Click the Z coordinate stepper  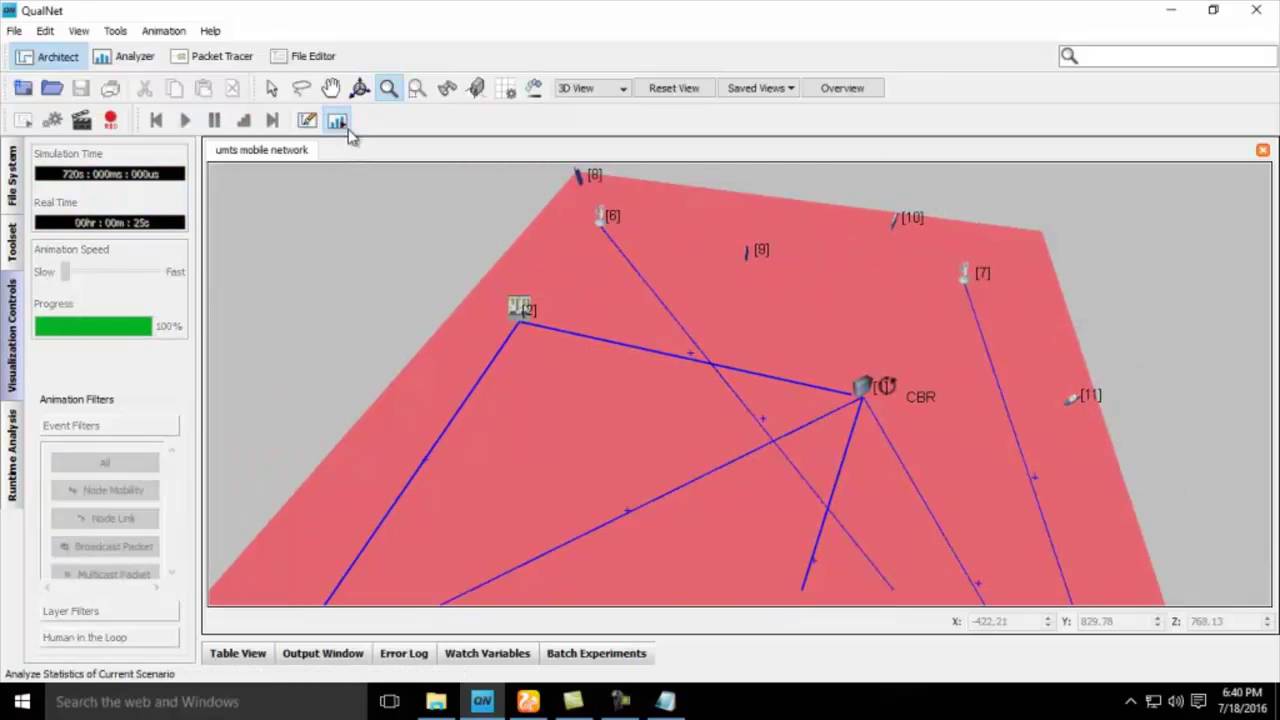click(1267, 621)
